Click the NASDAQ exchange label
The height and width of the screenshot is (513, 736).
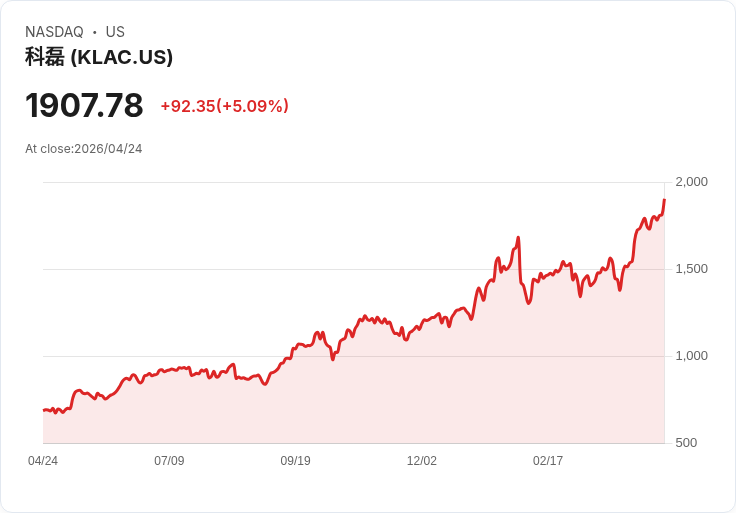tap(54, 32)
